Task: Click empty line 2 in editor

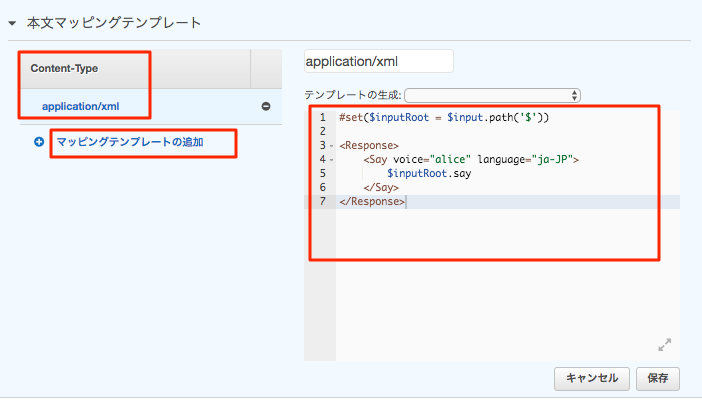Action: 508,132
